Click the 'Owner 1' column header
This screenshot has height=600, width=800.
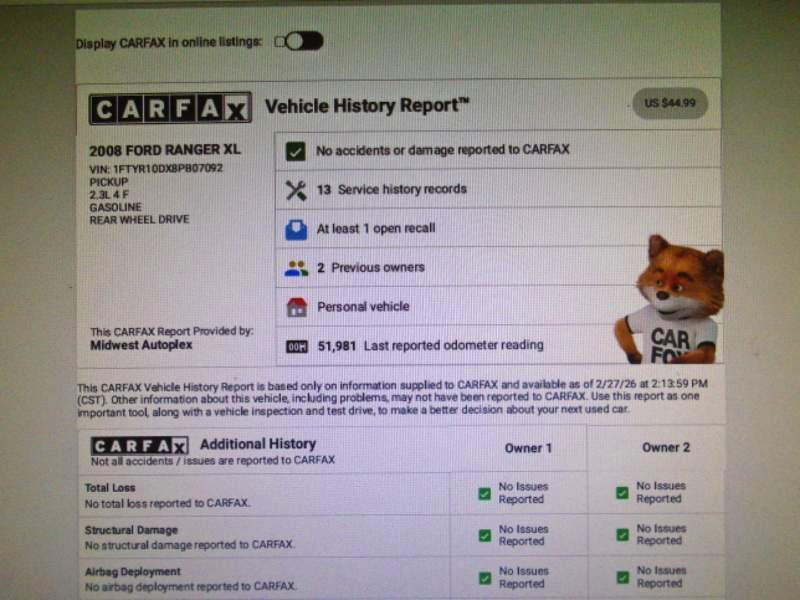tap(528, 448)
